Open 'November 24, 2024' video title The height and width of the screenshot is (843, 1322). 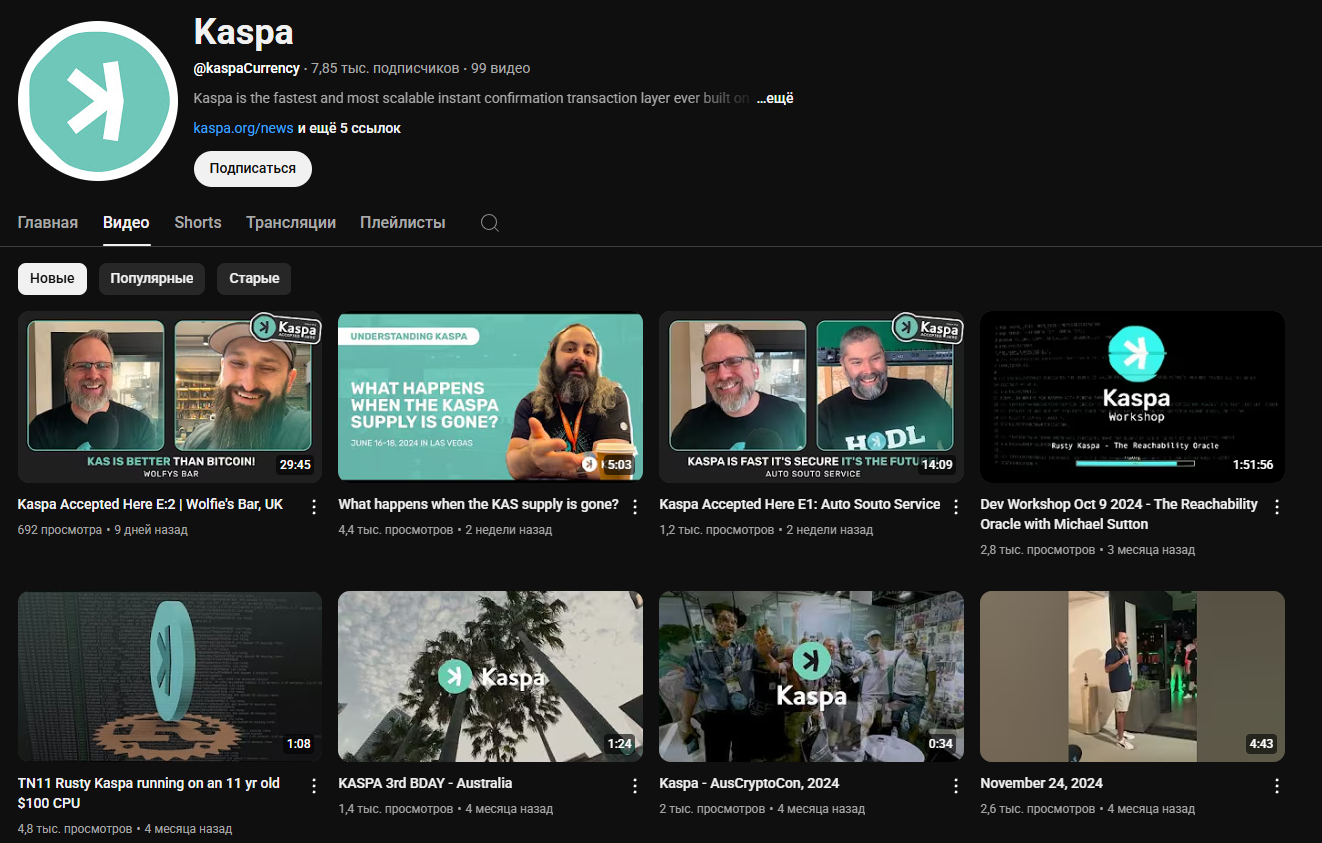1042,784
